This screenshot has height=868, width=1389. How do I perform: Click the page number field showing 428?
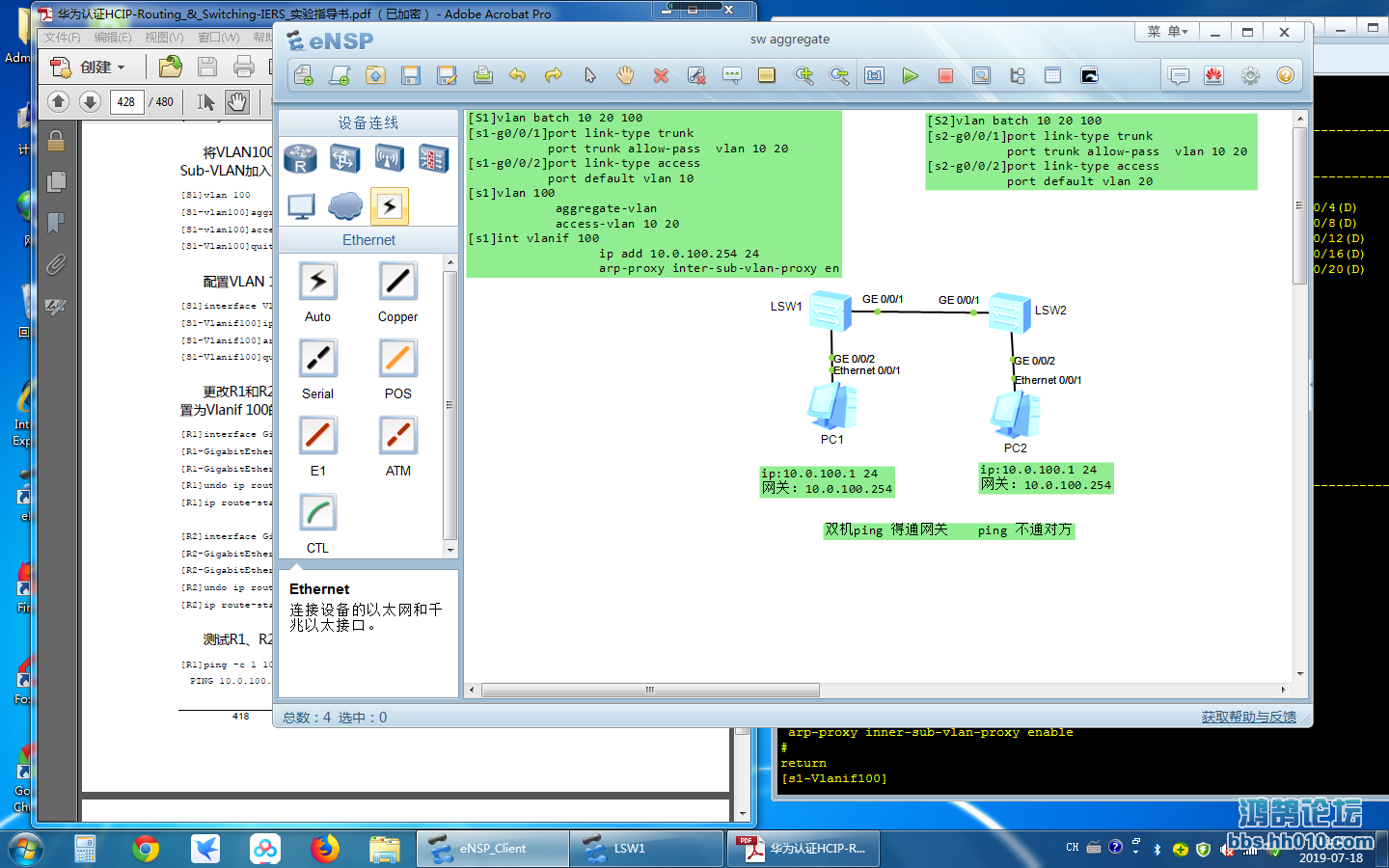click(126, 101)
